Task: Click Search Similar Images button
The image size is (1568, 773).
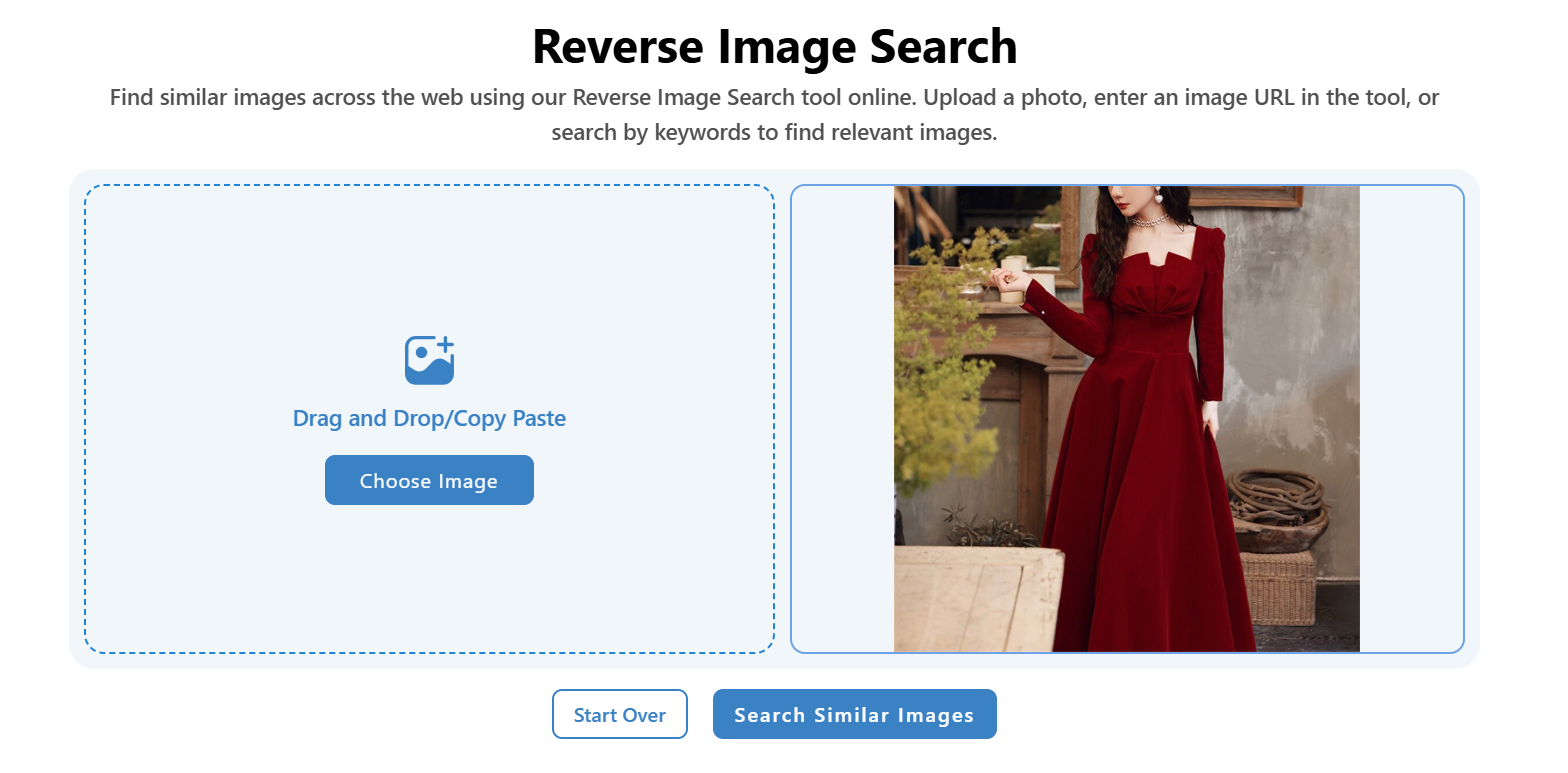Action: pyautogui.click(x=855, y=715)
